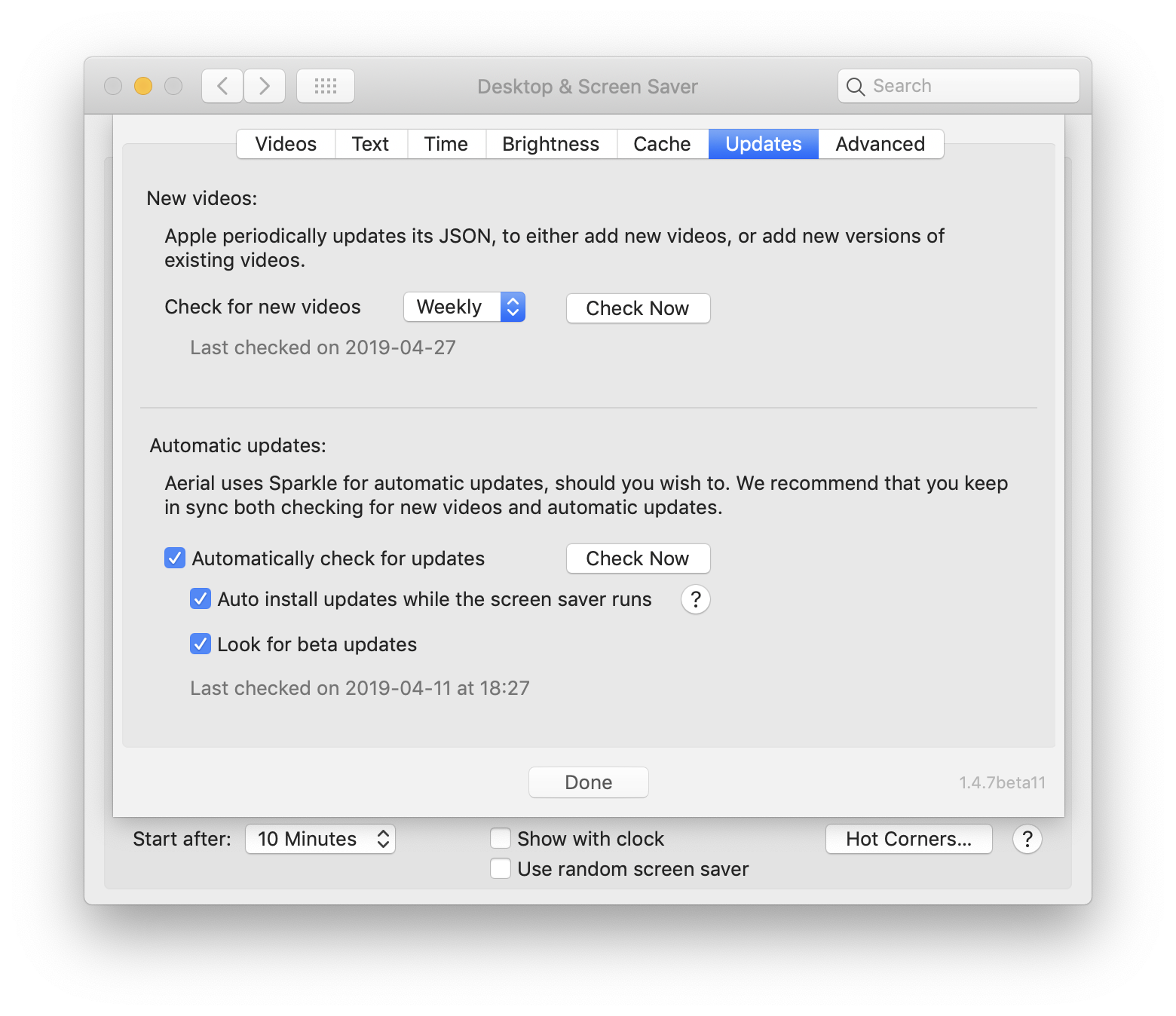Image resolution: width=1176 pixels, height=1016 pixels.
Task: Go to the Brightness tab
Action: click(x=551, y=144)
